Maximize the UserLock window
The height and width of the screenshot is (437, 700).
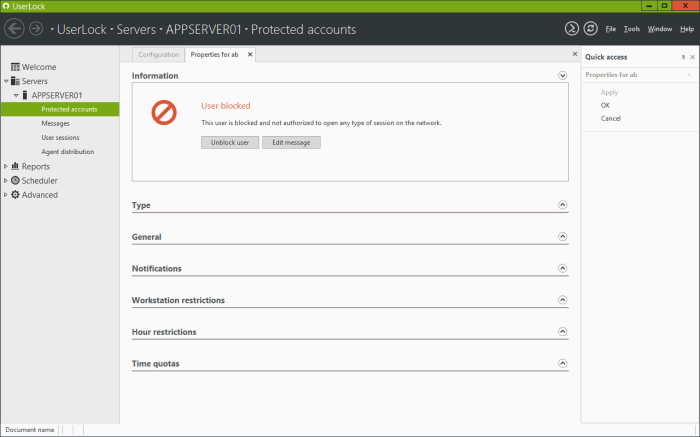(664, 6)
